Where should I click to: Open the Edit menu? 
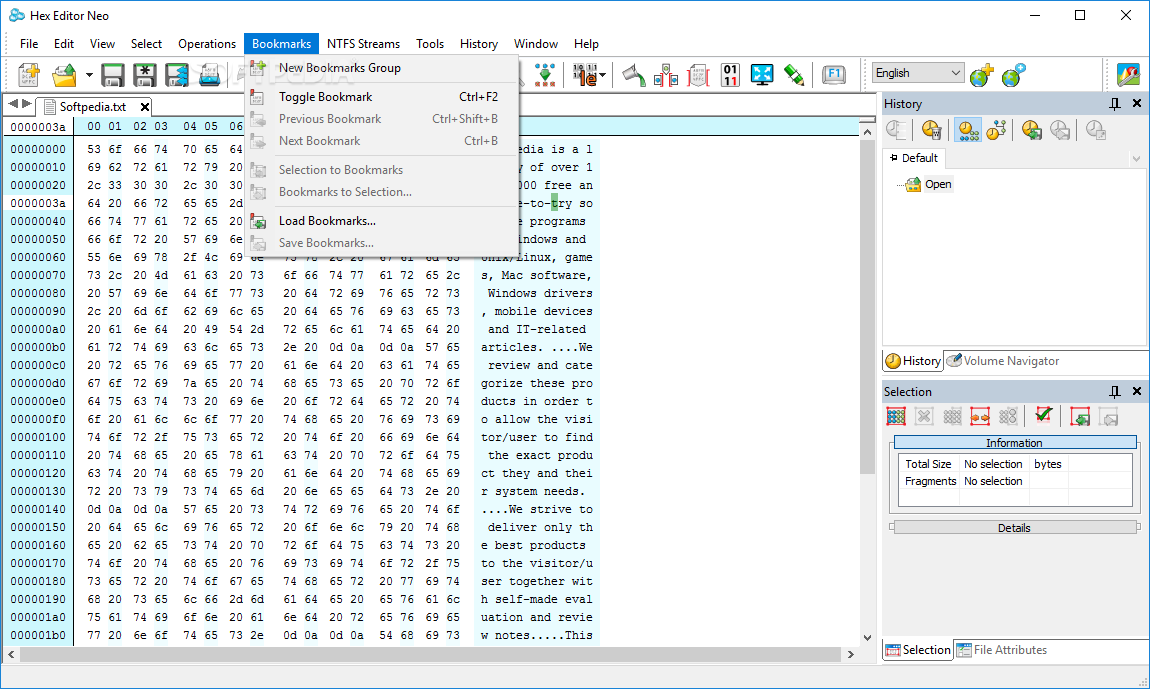[64, 44]
